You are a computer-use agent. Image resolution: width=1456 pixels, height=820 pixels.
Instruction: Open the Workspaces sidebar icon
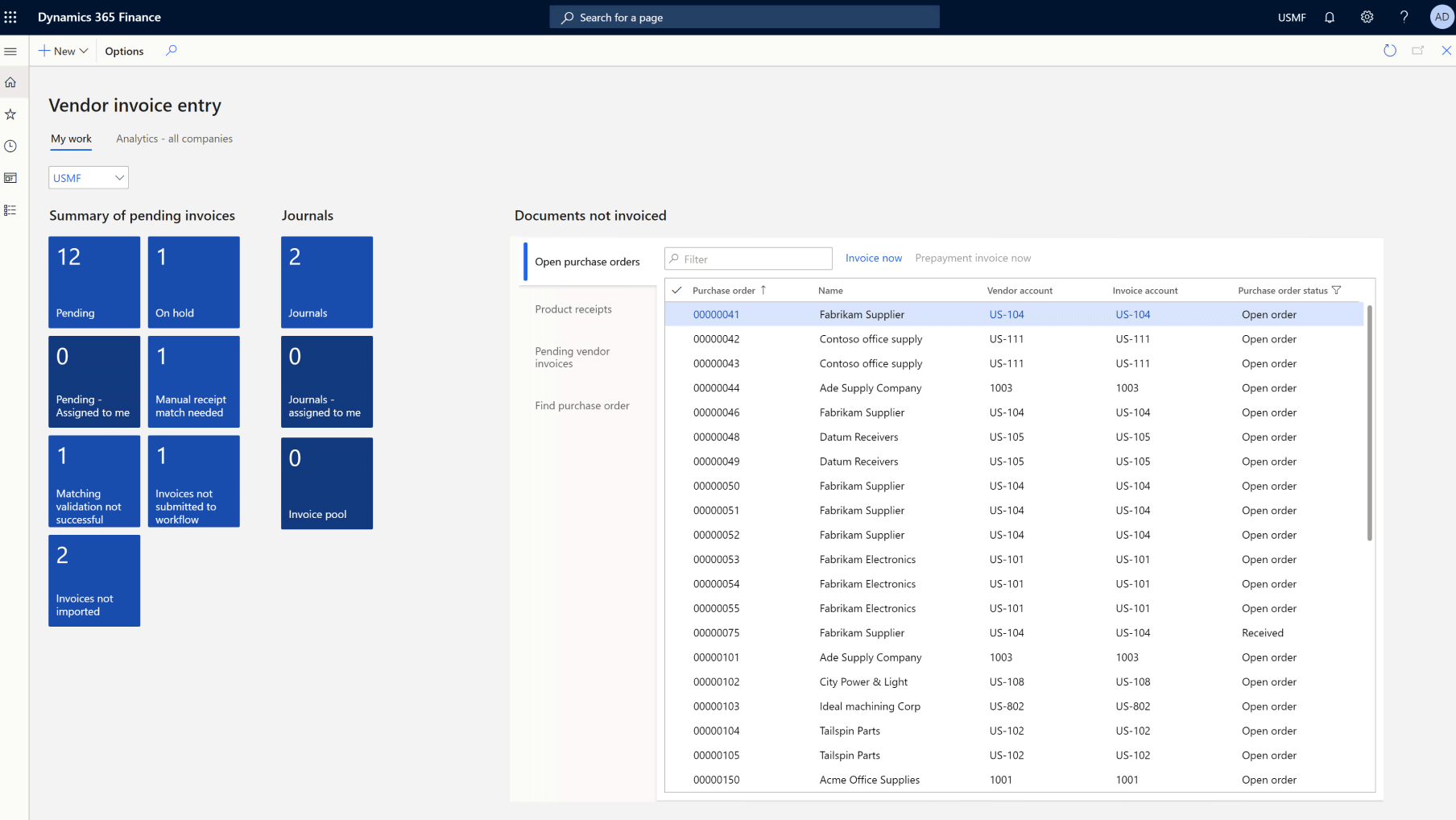point(10,177)
